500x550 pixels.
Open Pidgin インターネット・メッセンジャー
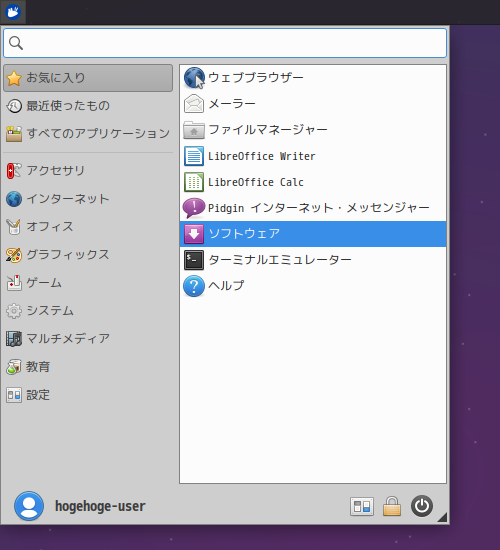(313, 208)
